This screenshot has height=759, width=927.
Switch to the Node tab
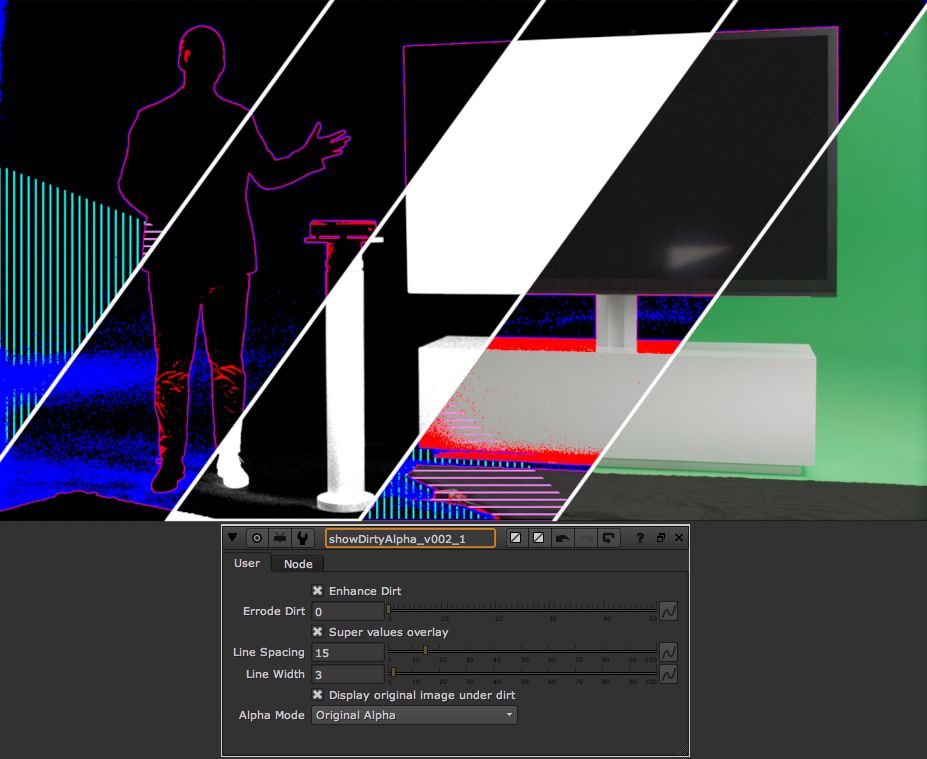point(297,563)
